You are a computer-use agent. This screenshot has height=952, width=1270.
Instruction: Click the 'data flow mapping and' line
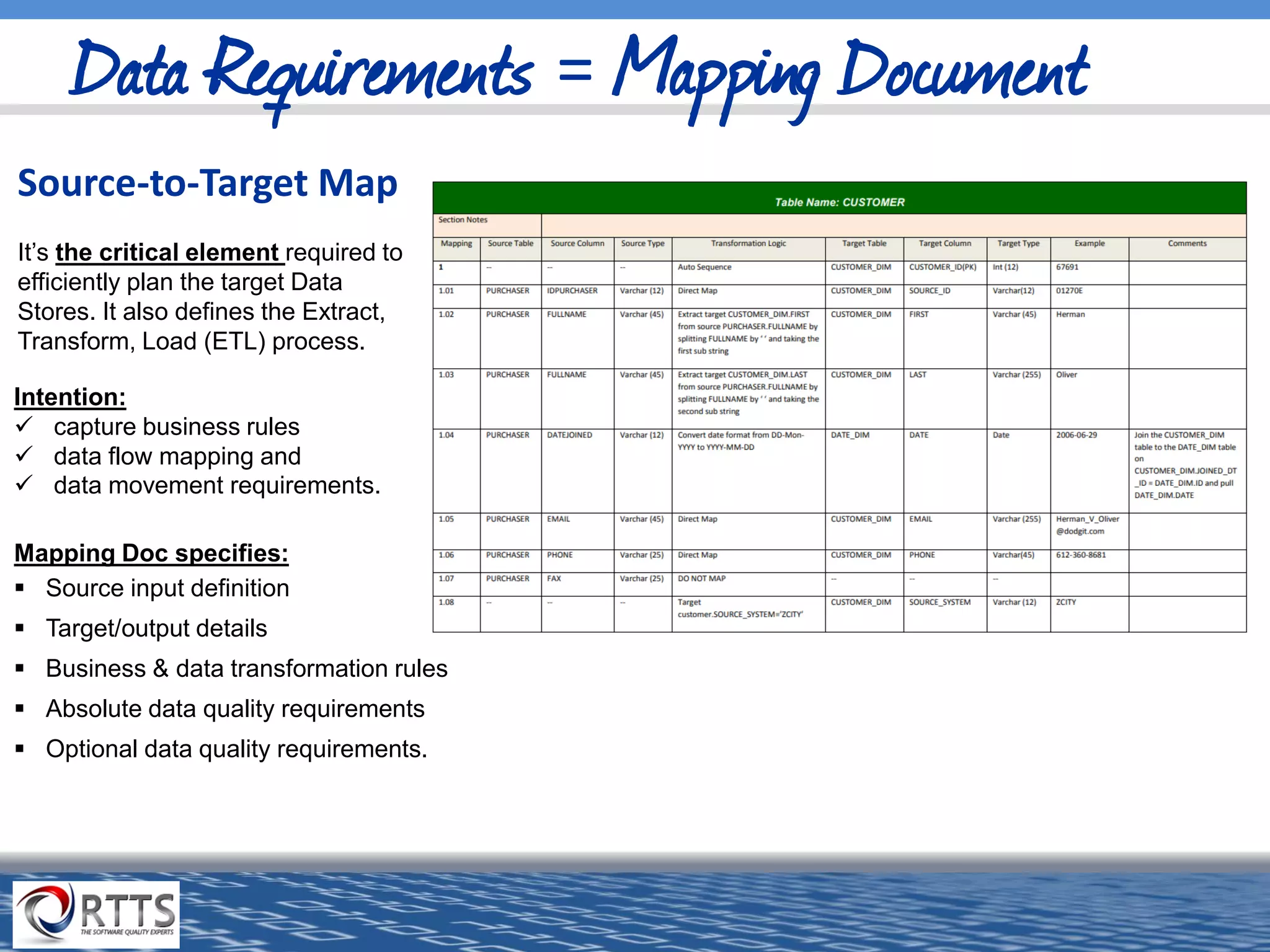pyautogui.click(x=177, y=456)
